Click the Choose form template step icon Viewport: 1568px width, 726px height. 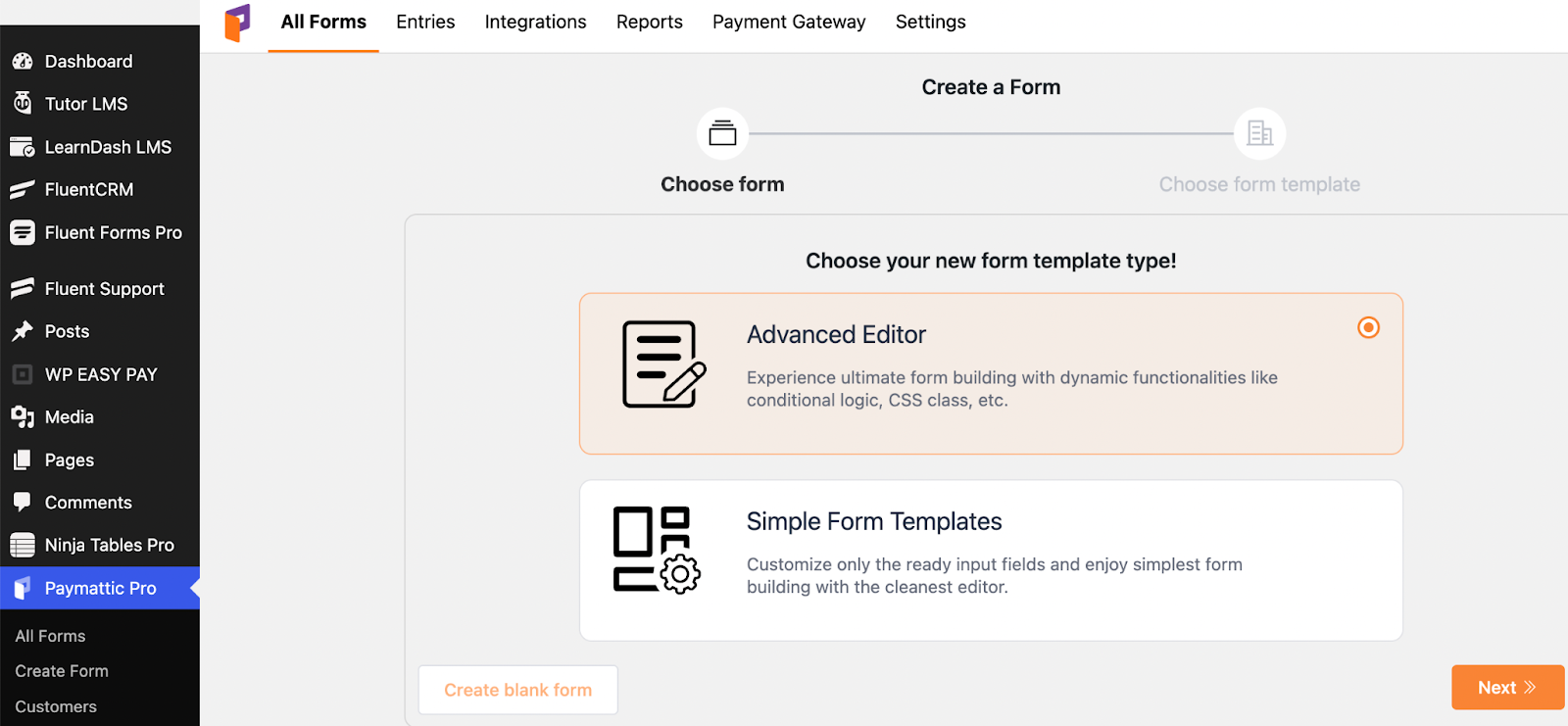coord(1259,133)
